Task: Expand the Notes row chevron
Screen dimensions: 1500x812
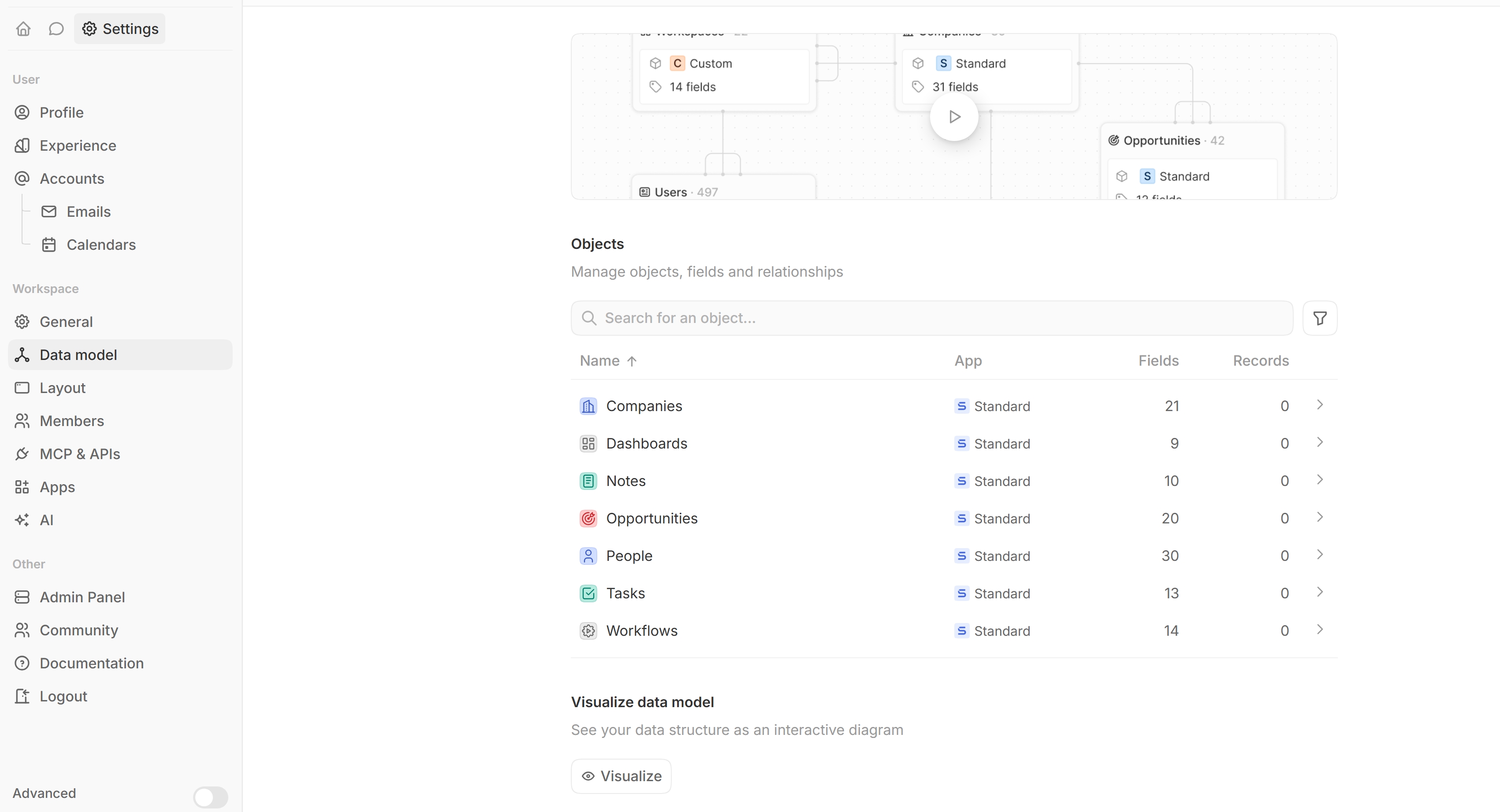Action: (x=1319, y=480)
